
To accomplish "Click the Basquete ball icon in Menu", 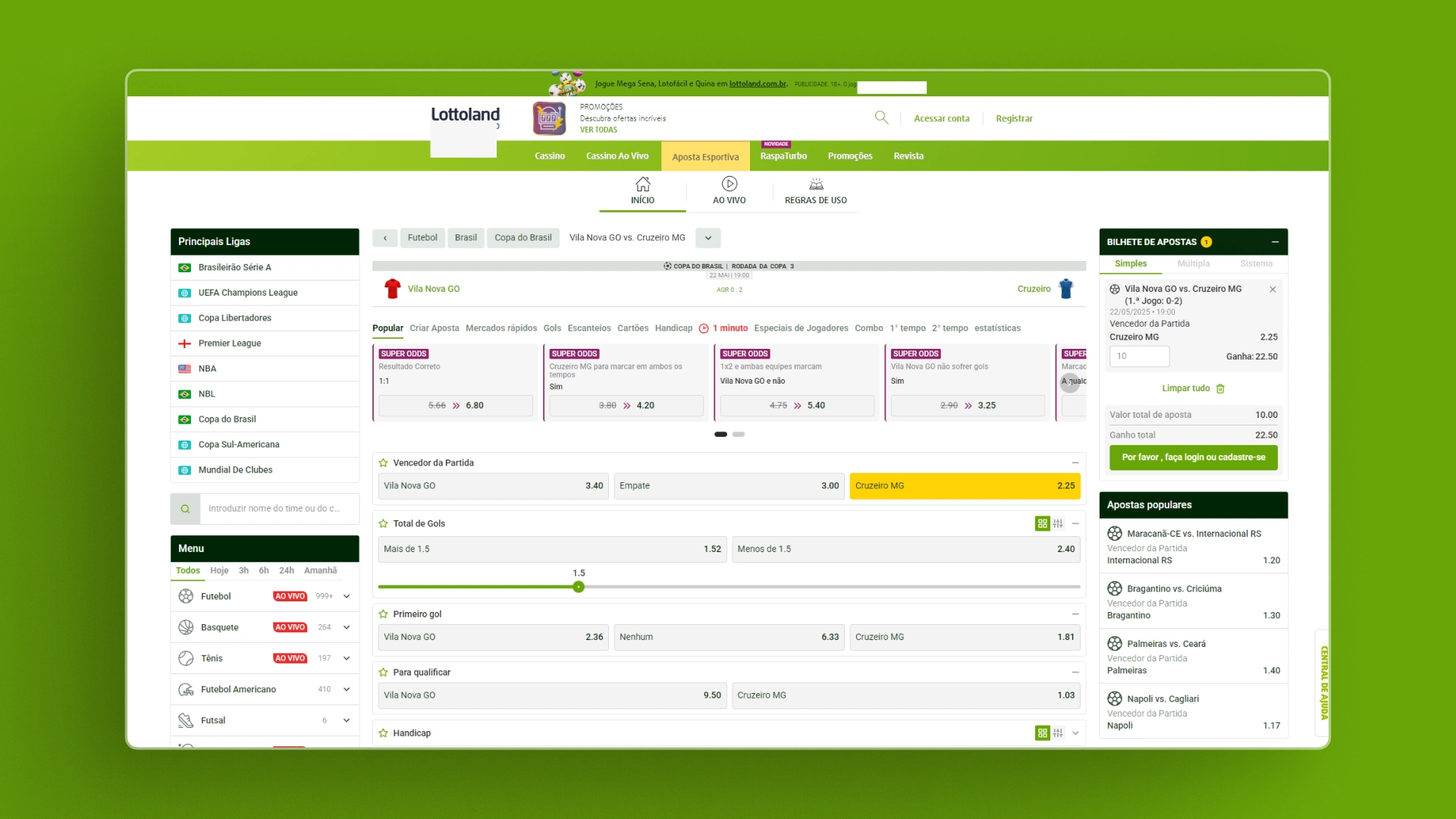I will click(186, 627).
